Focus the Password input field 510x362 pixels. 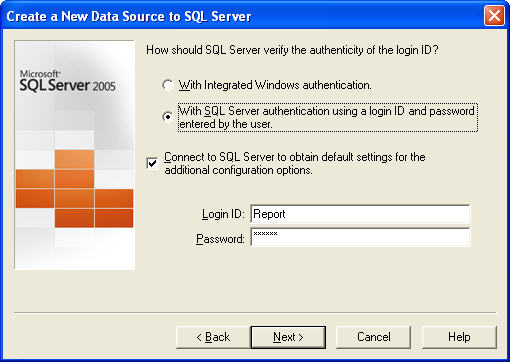[x=360, y=237]
